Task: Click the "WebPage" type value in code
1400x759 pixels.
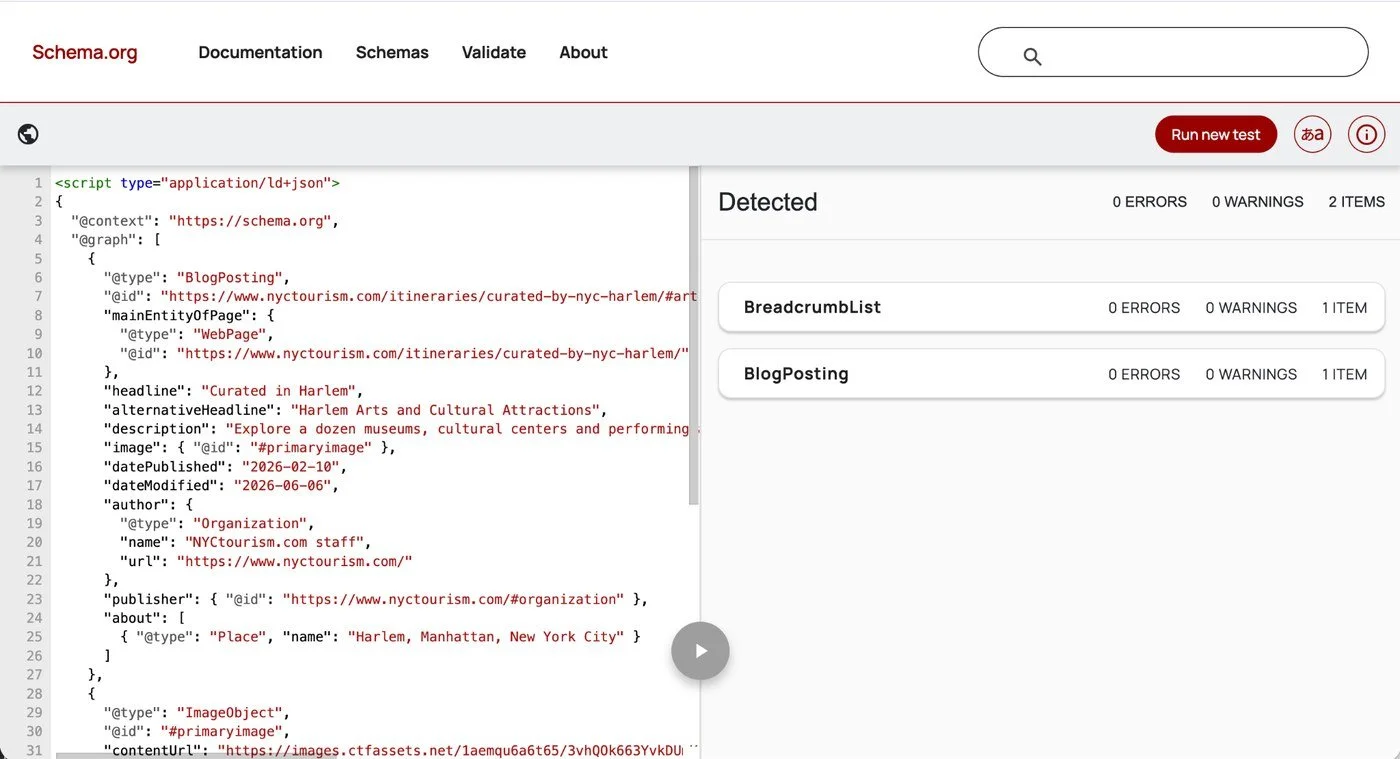Action: pyautogui.click(x=230, y=334)
